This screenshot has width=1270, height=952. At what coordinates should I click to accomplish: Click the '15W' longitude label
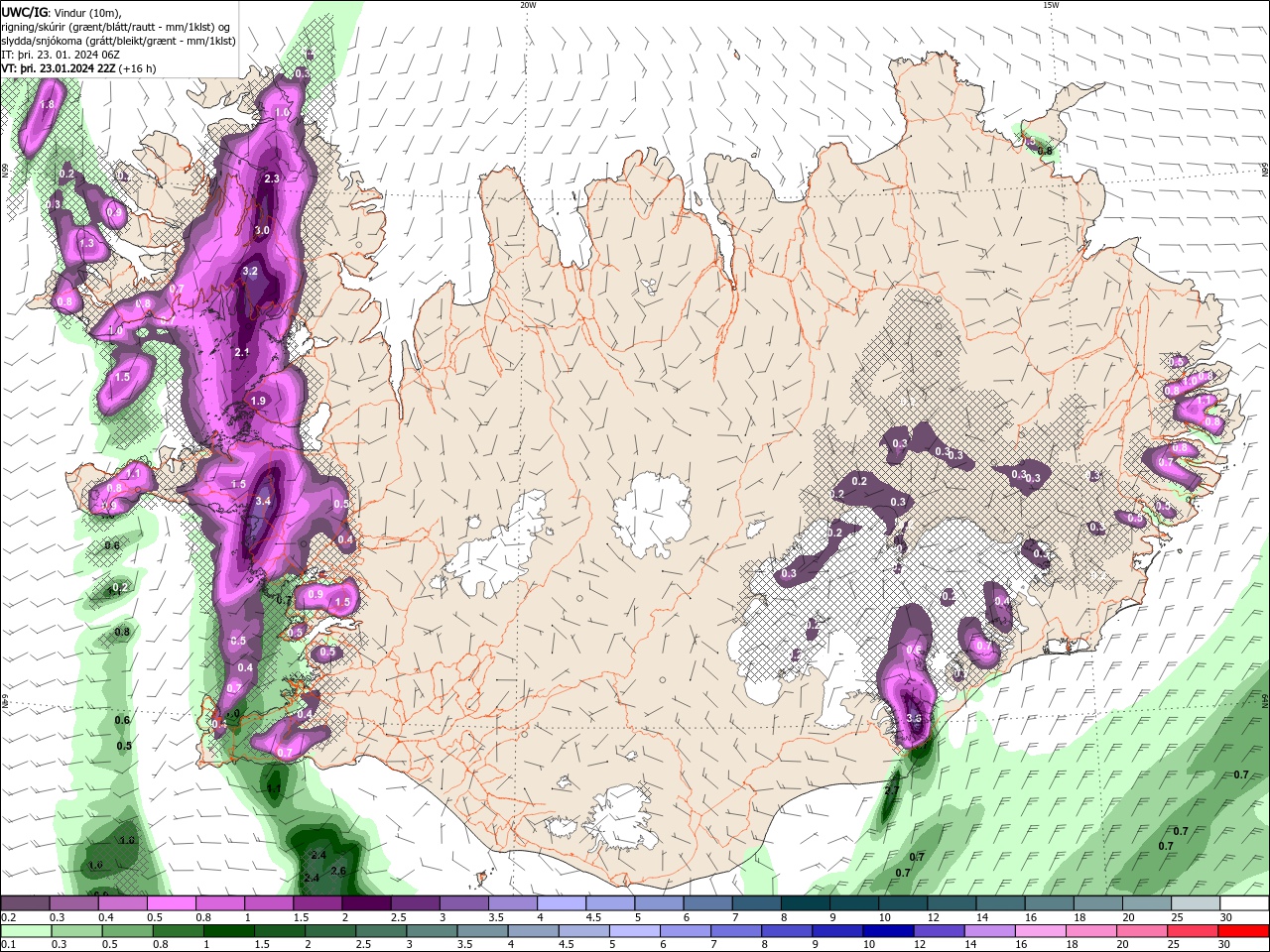1051,5
